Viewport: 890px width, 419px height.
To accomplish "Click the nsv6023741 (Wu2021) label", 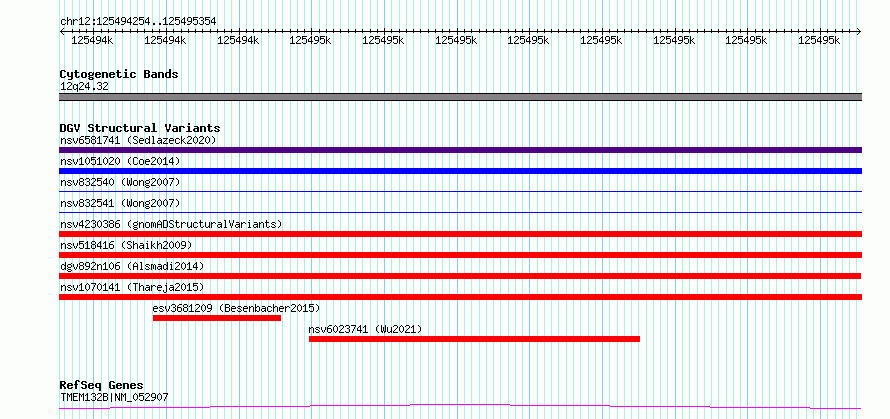I will click(366, 329).
